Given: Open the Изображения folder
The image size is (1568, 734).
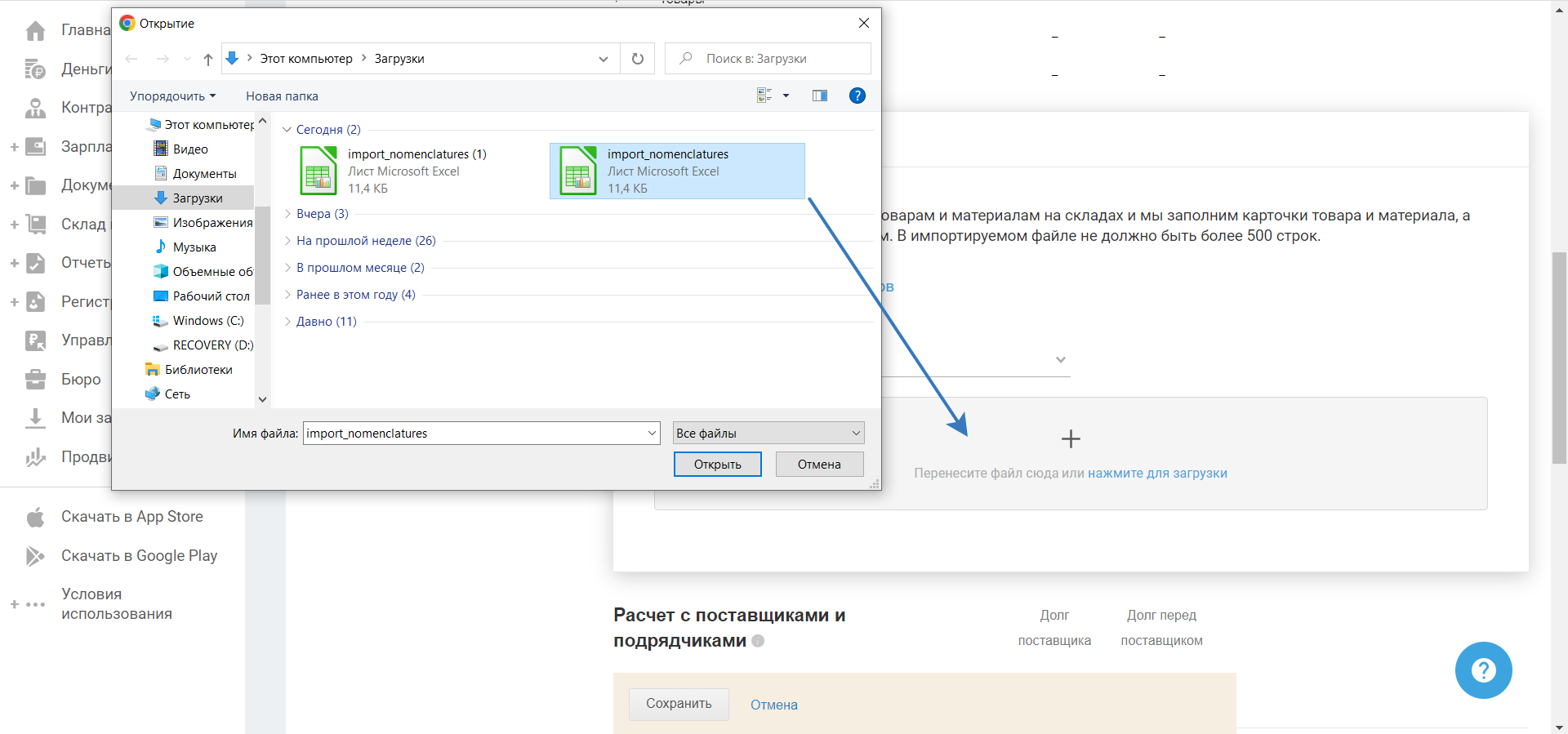Looking at the screenshot, I should pos(204,223).
